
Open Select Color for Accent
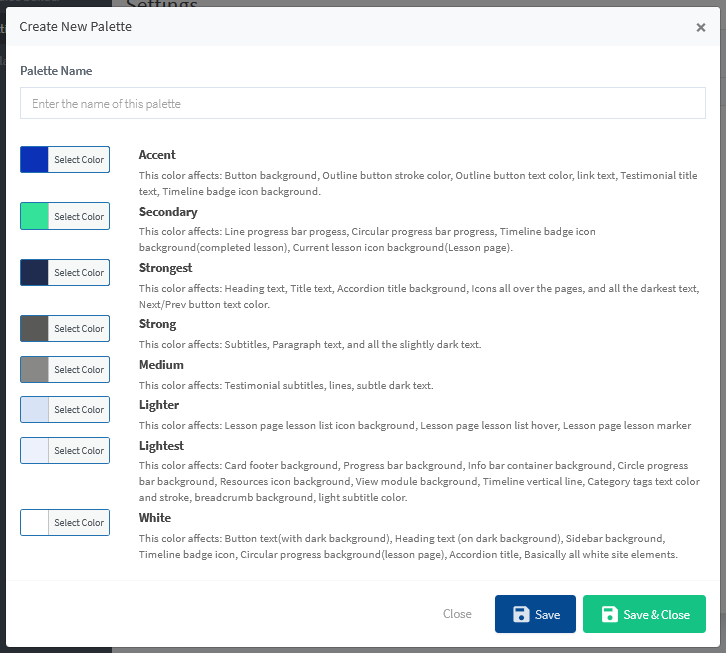79,159
